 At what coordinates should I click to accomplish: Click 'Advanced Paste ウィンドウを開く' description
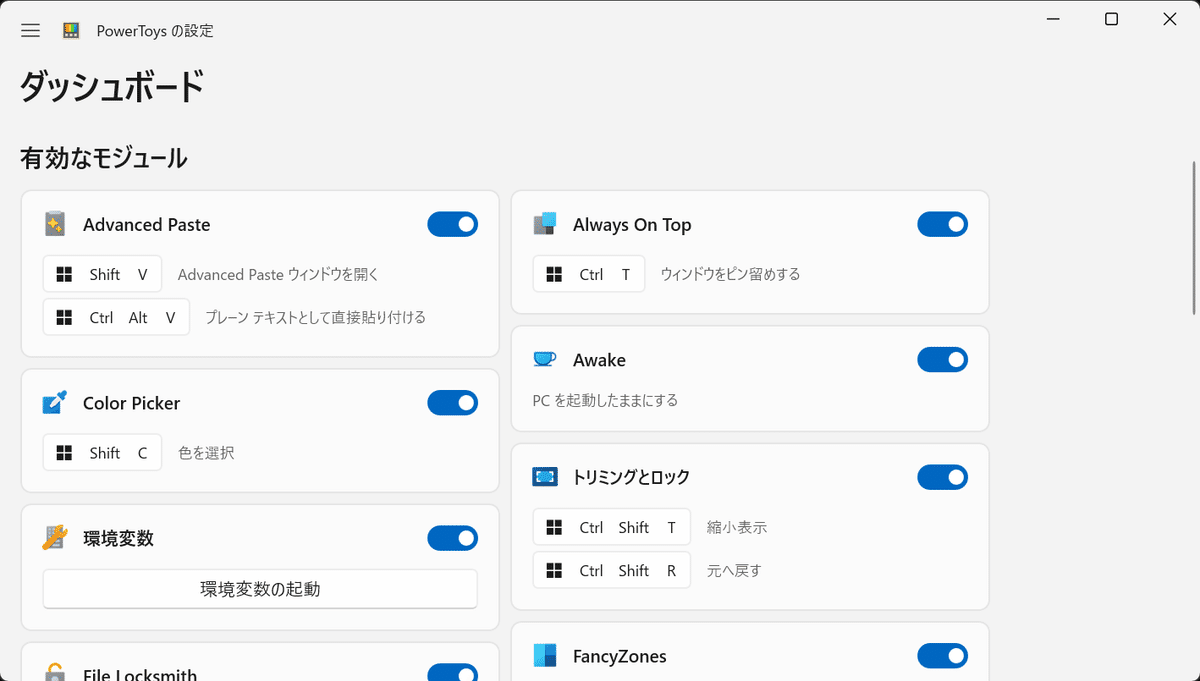click(278, 274)
